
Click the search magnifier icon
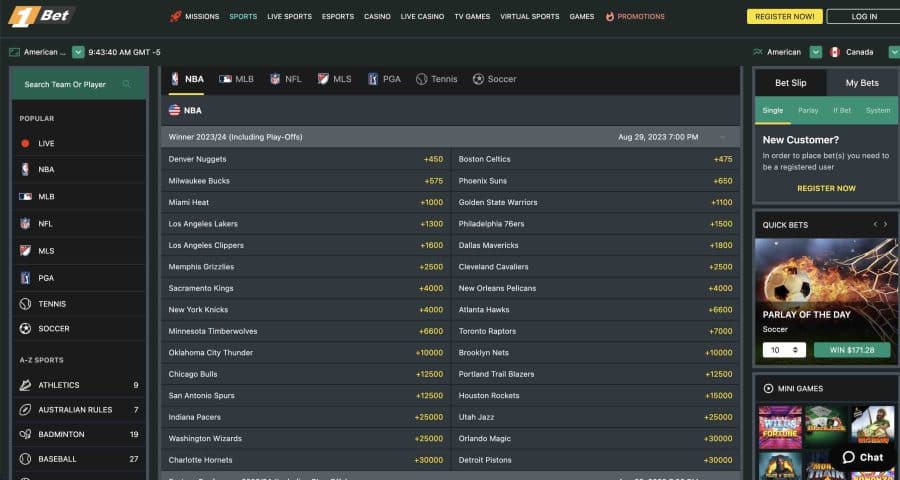[x=127, y=84]
